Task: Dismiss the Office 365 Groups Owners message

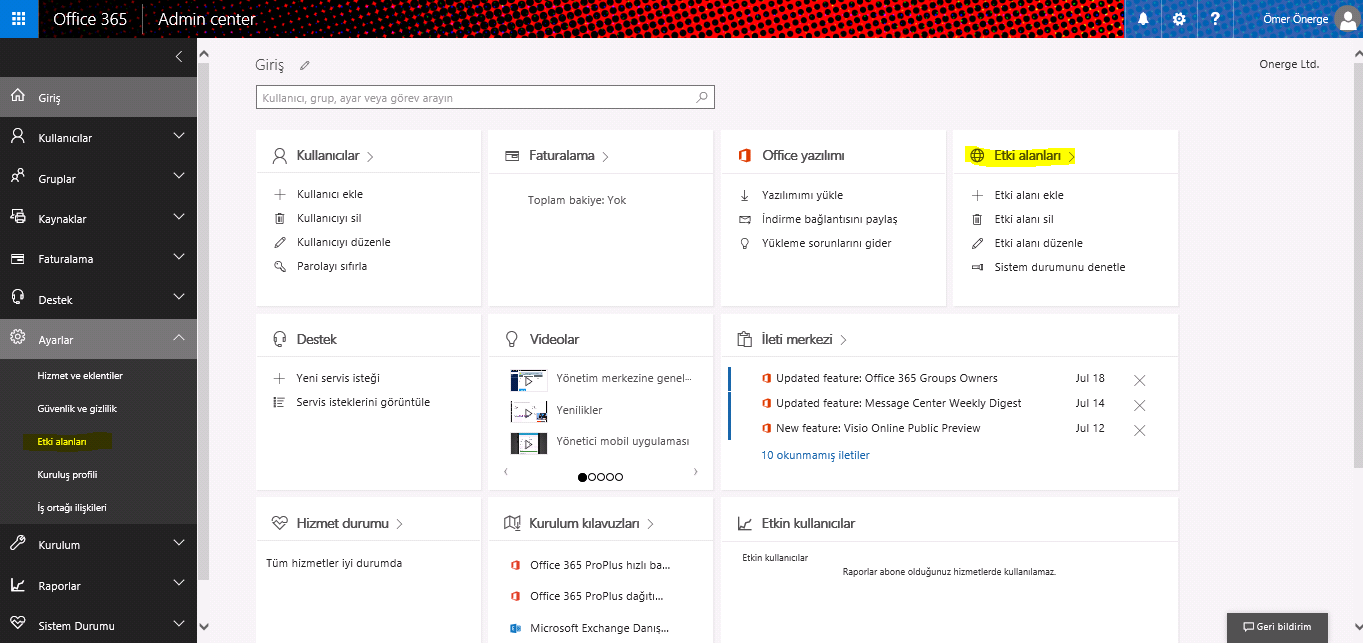Action: pyautogui.click(x=1139, y=380)
